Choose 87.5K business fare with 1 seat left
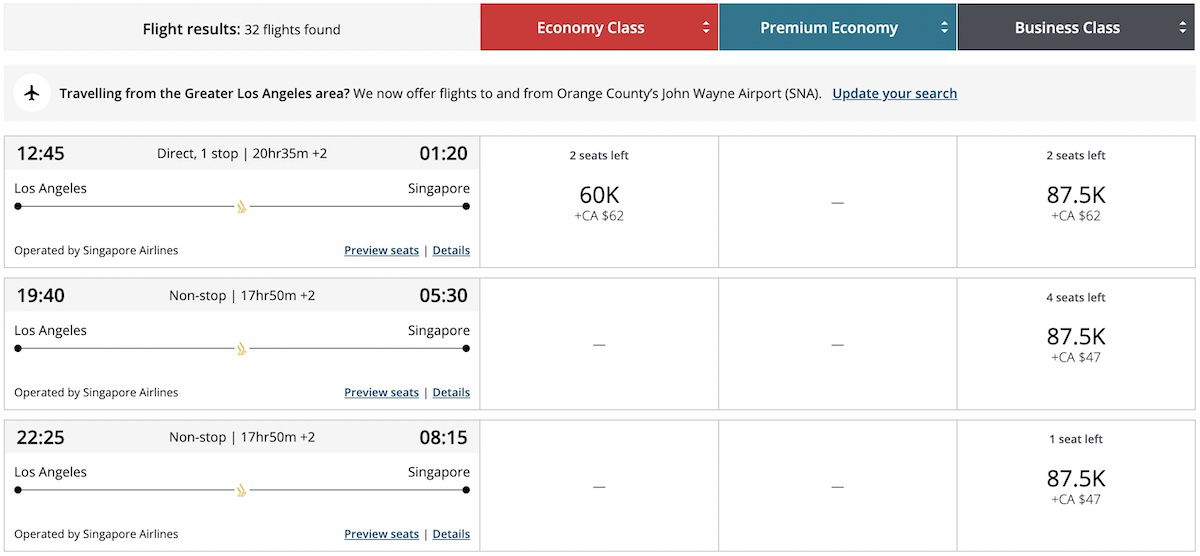The width and height of the screenshot is (1200, 556). tap(1076, 486)
